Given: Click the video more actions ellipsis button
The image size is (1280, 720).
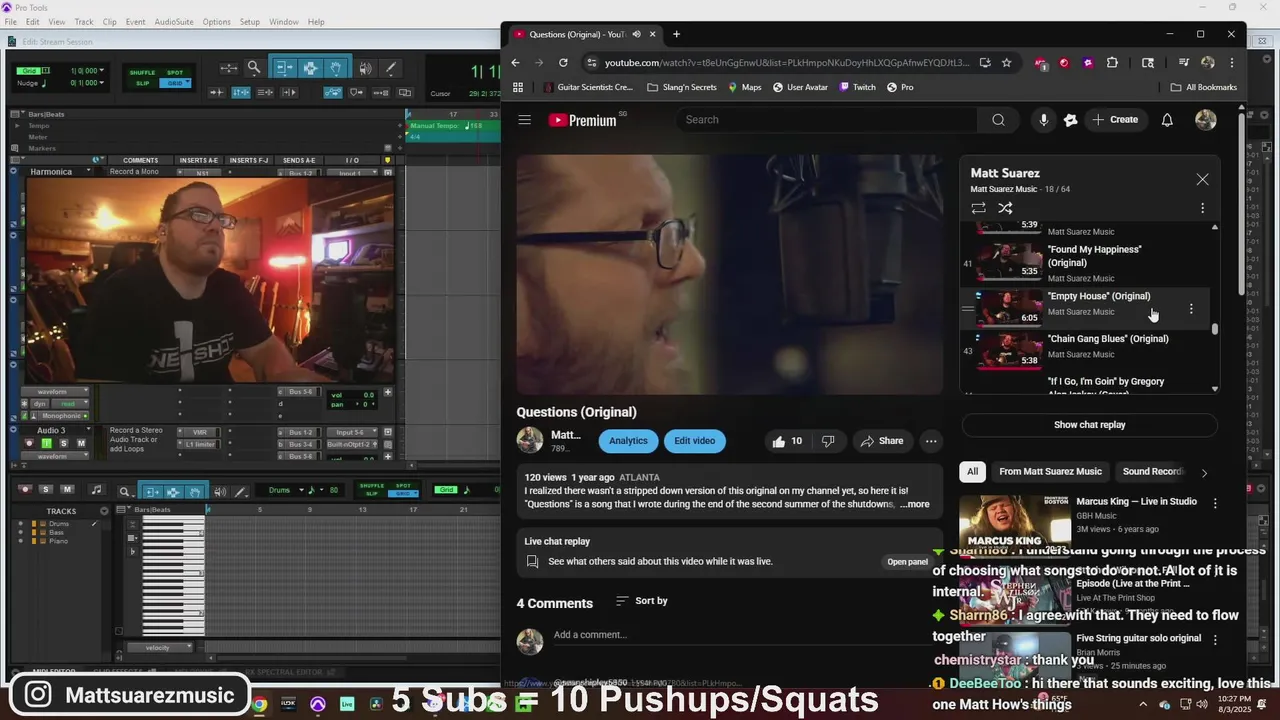Looking at the screenshot, I should tap(931, 441).
